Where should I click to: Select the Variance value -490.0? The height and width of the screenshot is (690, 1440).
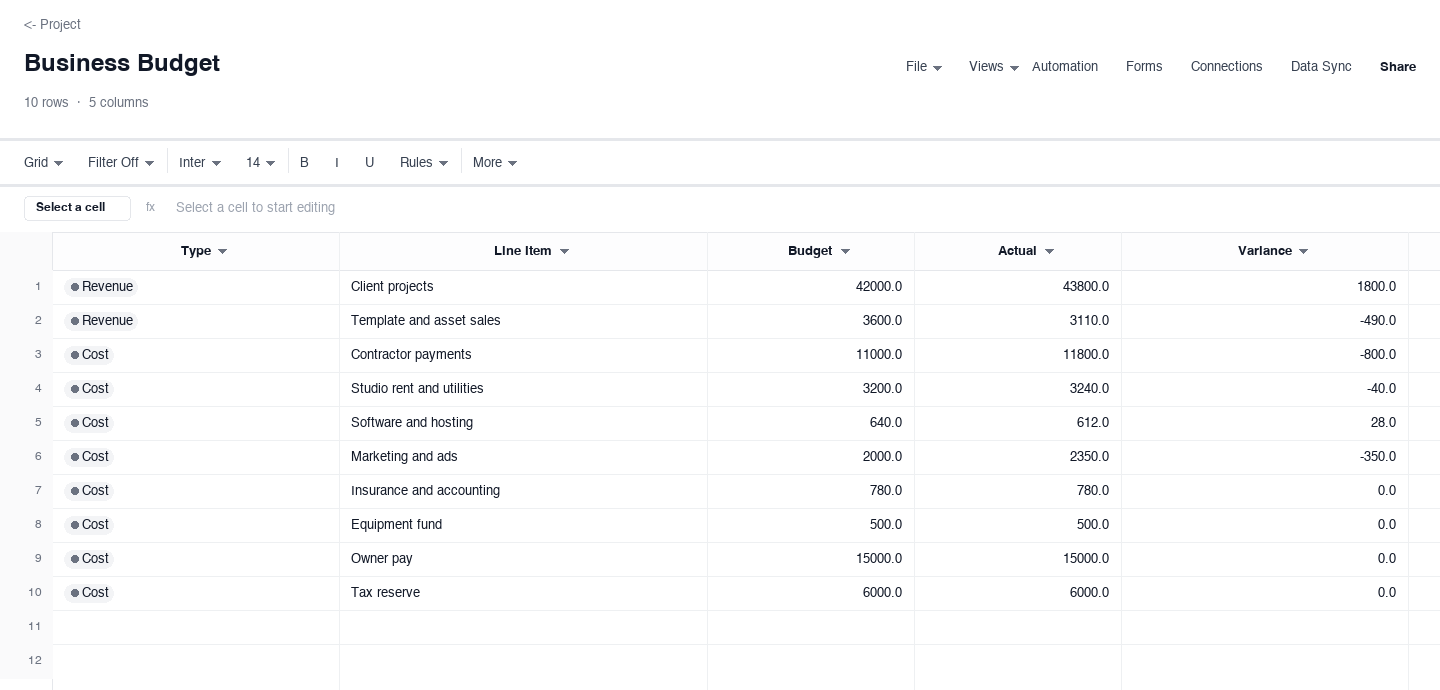pyautogui.click(x=1265, y=321)
